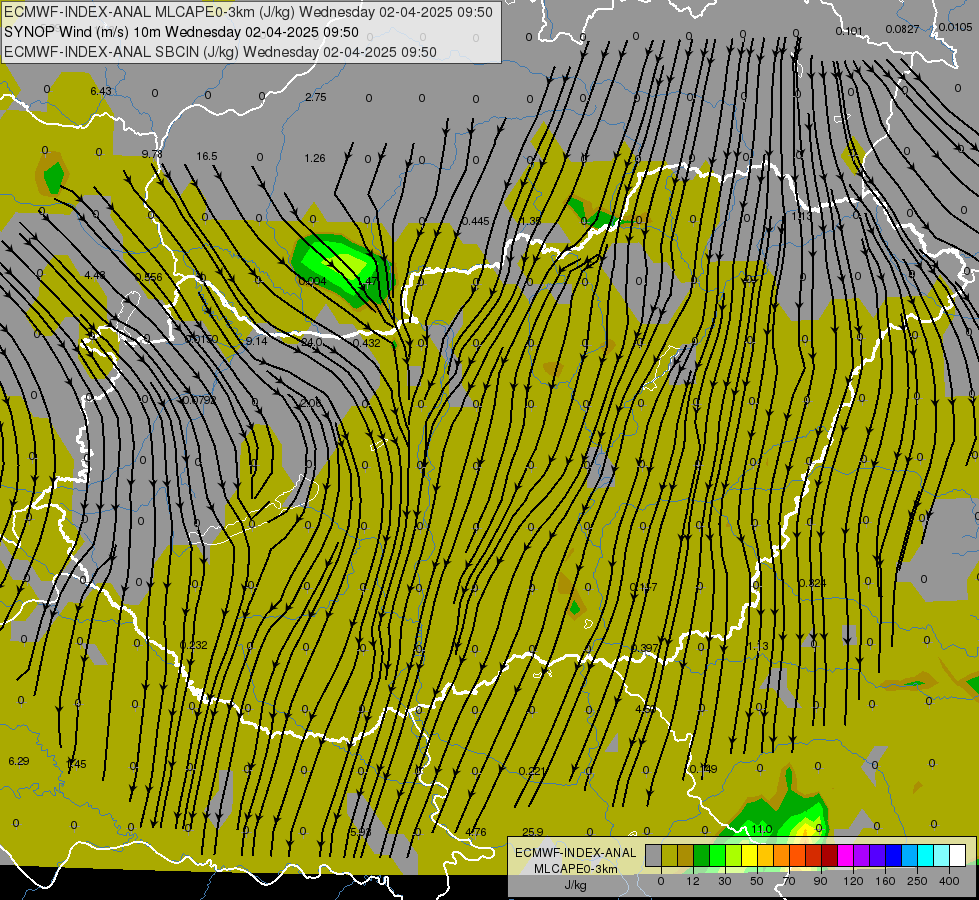Click the map value '4.76'
The image size is (979, 900).
[476, 833]
